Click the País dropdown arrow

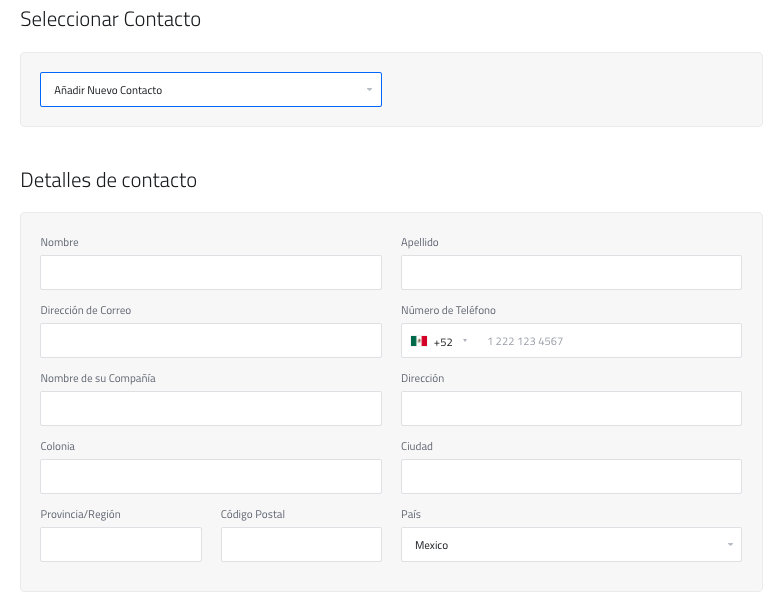(x=730, y=545)
